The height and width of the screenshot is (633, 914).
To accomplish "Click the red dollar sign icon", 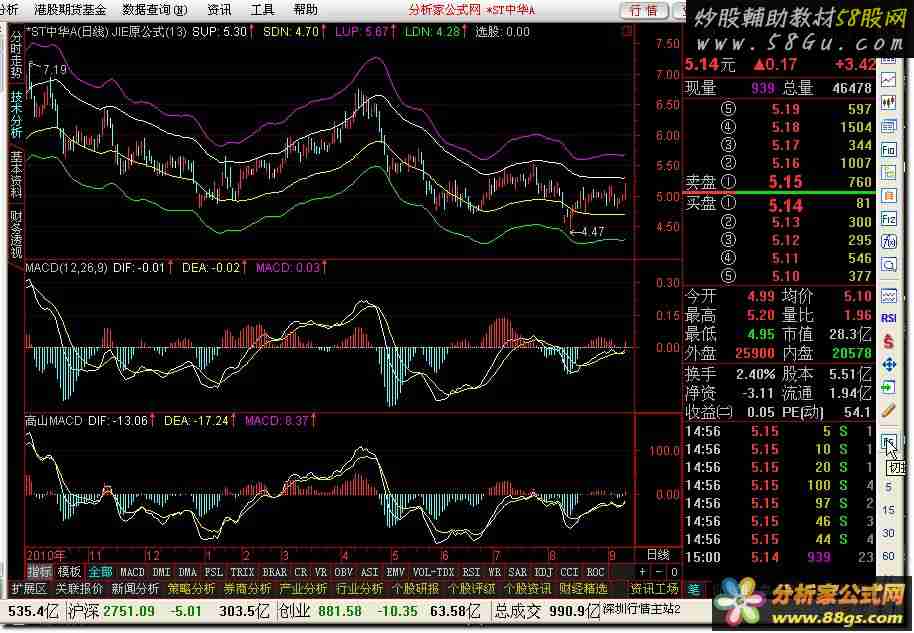I will pos(888,342).
